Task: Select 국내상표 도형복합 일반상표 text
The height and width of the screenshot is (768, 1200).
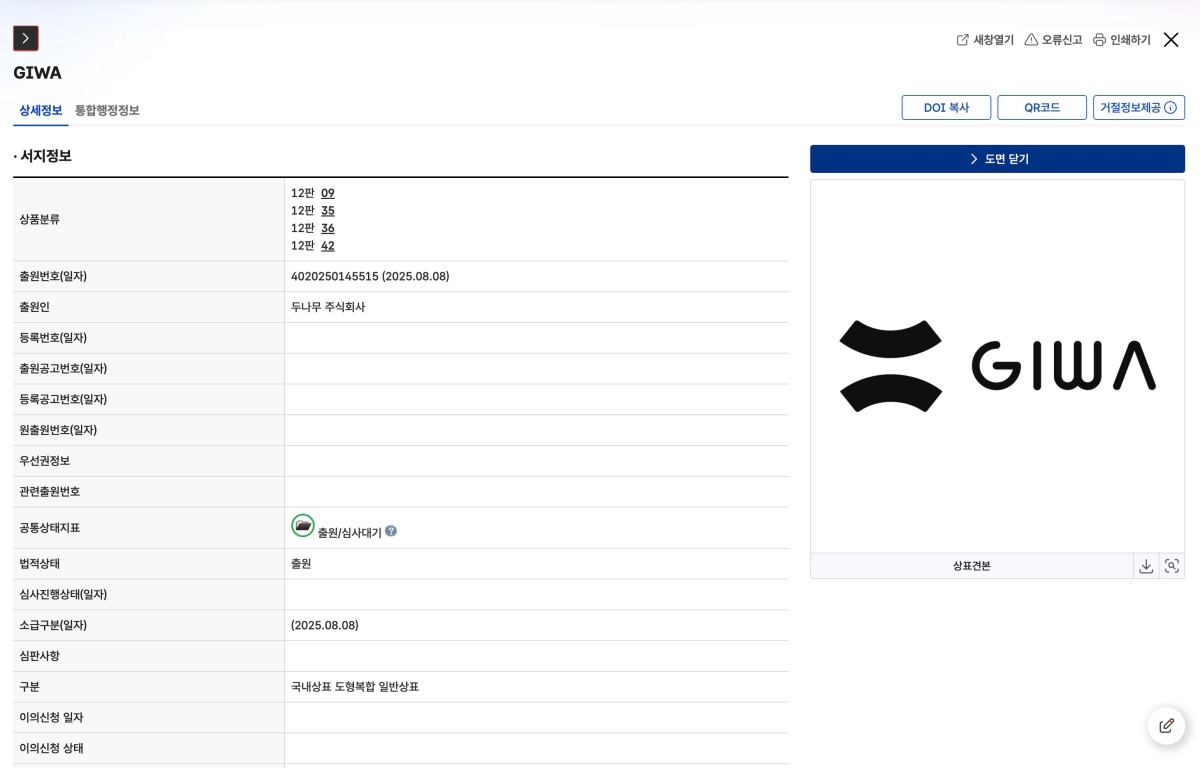Action: 355,687
